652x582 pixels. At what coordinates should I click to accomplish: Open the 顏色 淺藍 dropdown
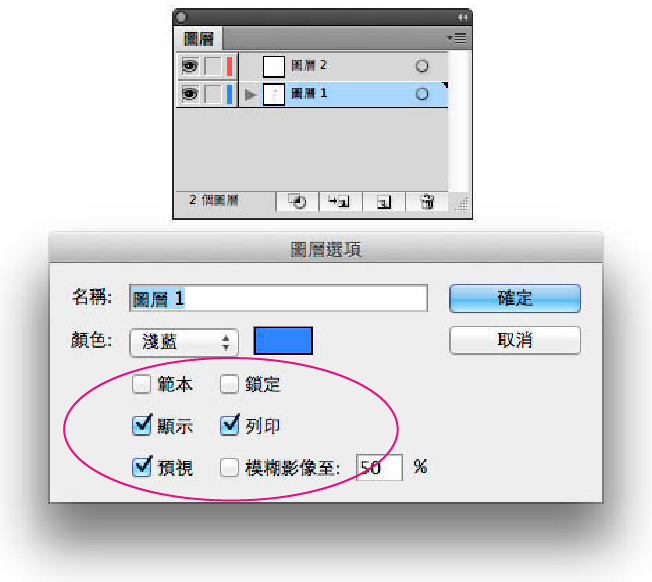[x=184, y=342]
